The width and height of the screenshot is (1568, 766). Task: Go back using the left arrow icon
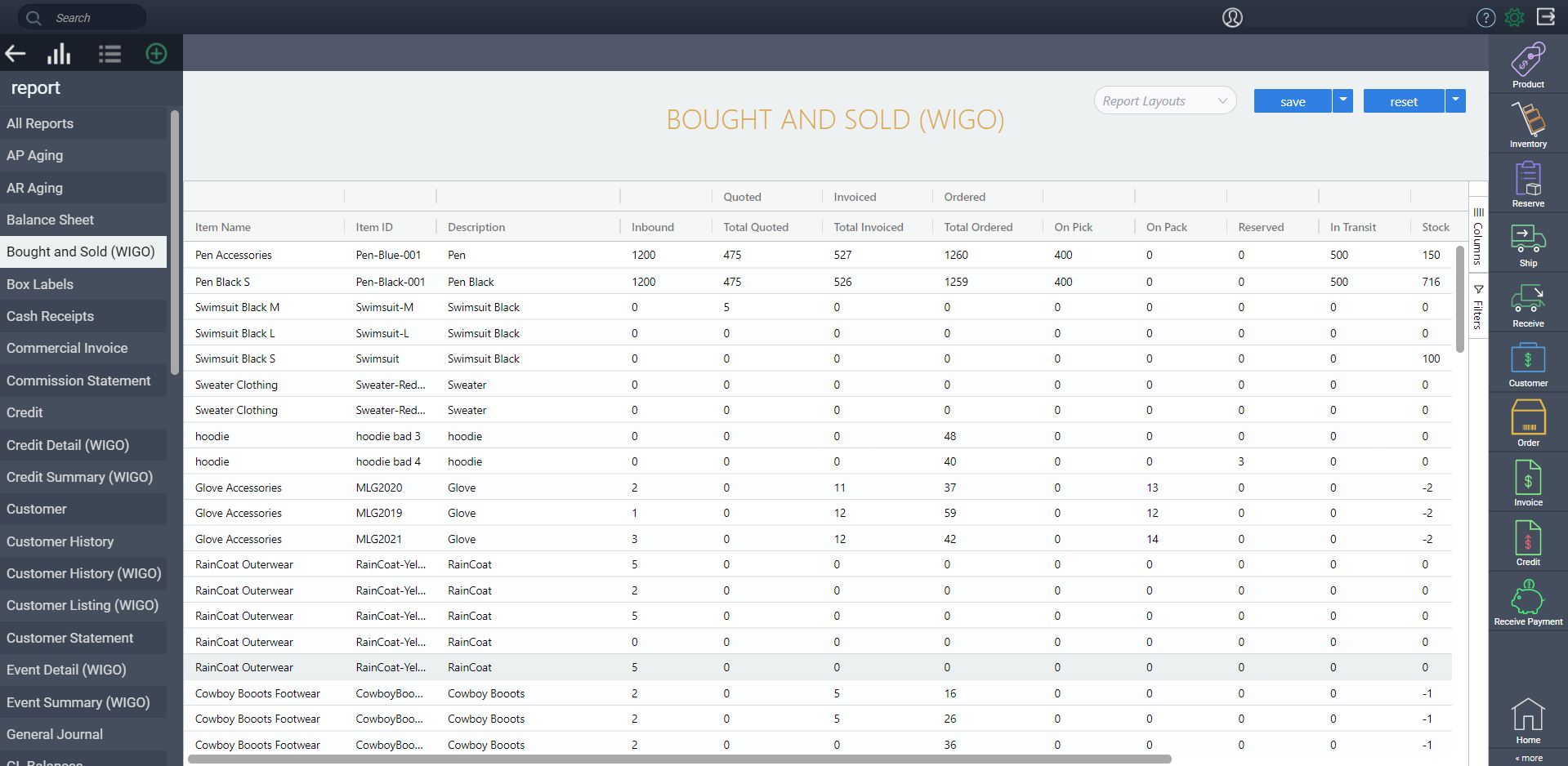pyautogui.click(x=16, y=54)
